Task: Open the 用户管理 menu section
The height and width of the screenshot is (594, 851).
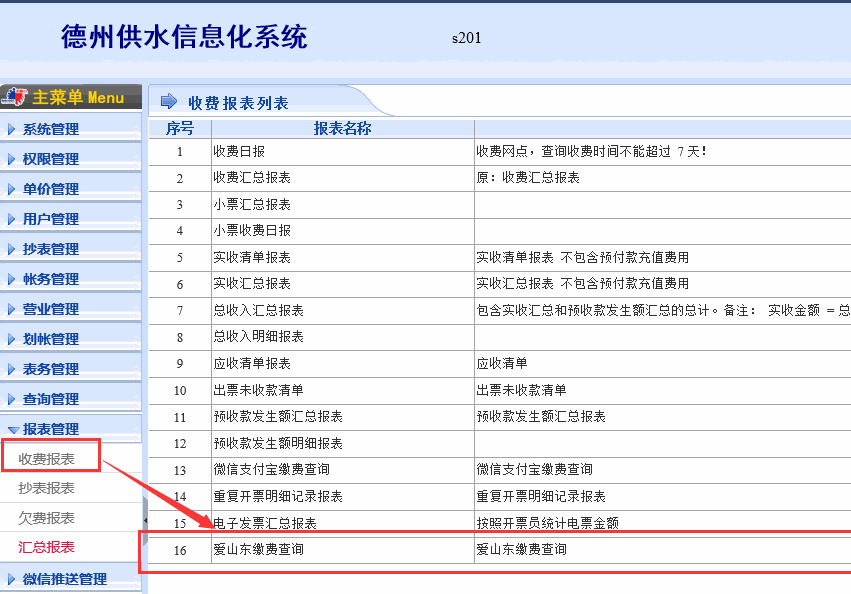Action: 51,219
